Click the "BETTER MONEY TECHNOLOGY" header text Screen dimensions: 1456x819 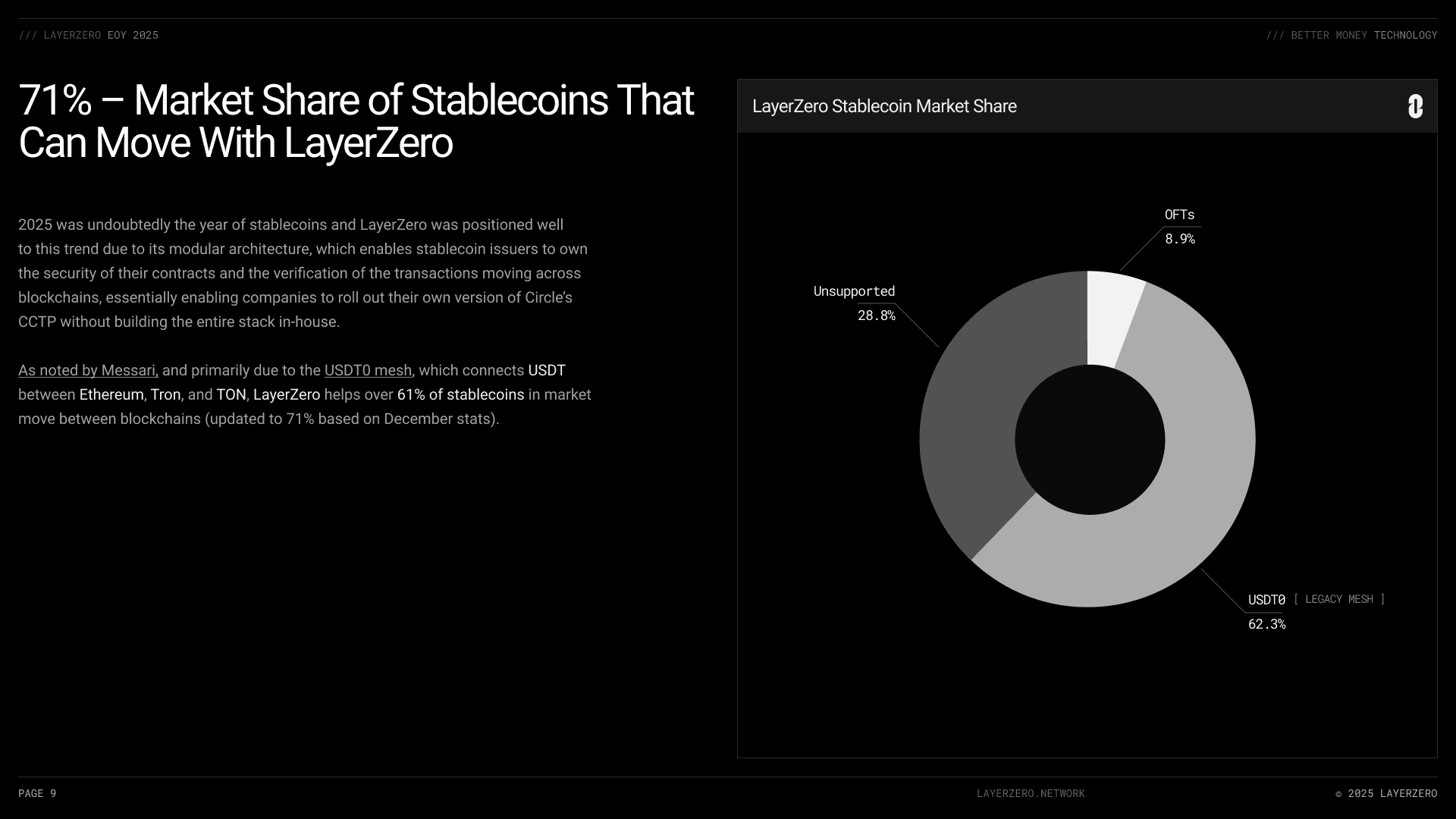pos(1352,35)
